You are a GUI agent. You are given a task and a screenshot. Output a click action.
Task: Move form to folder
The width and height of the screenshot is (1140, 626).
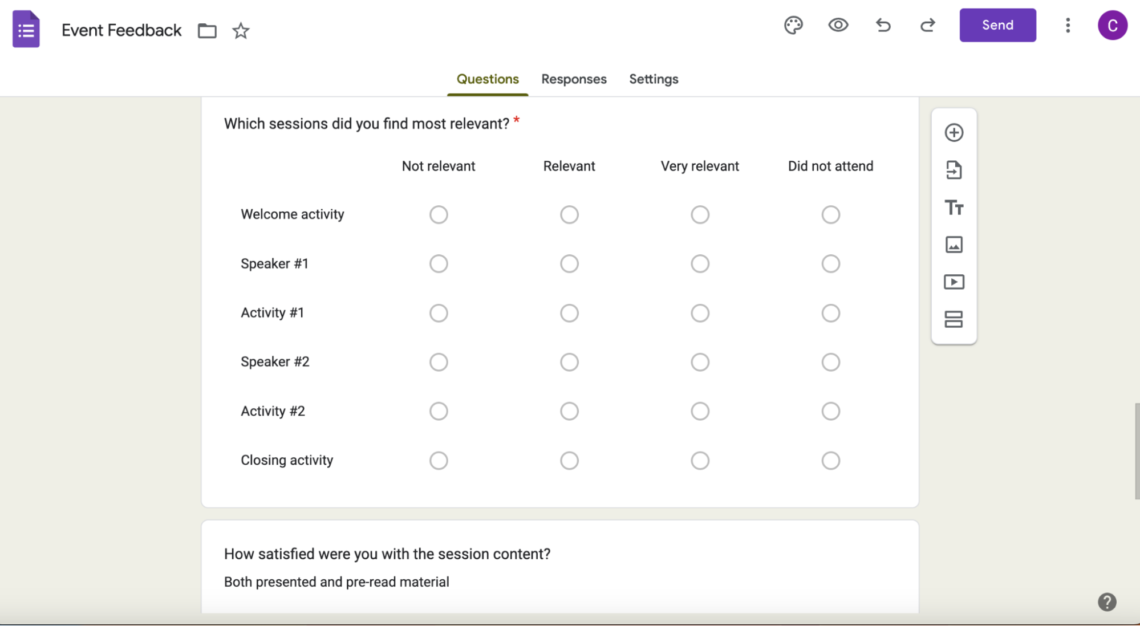[207, 30]
